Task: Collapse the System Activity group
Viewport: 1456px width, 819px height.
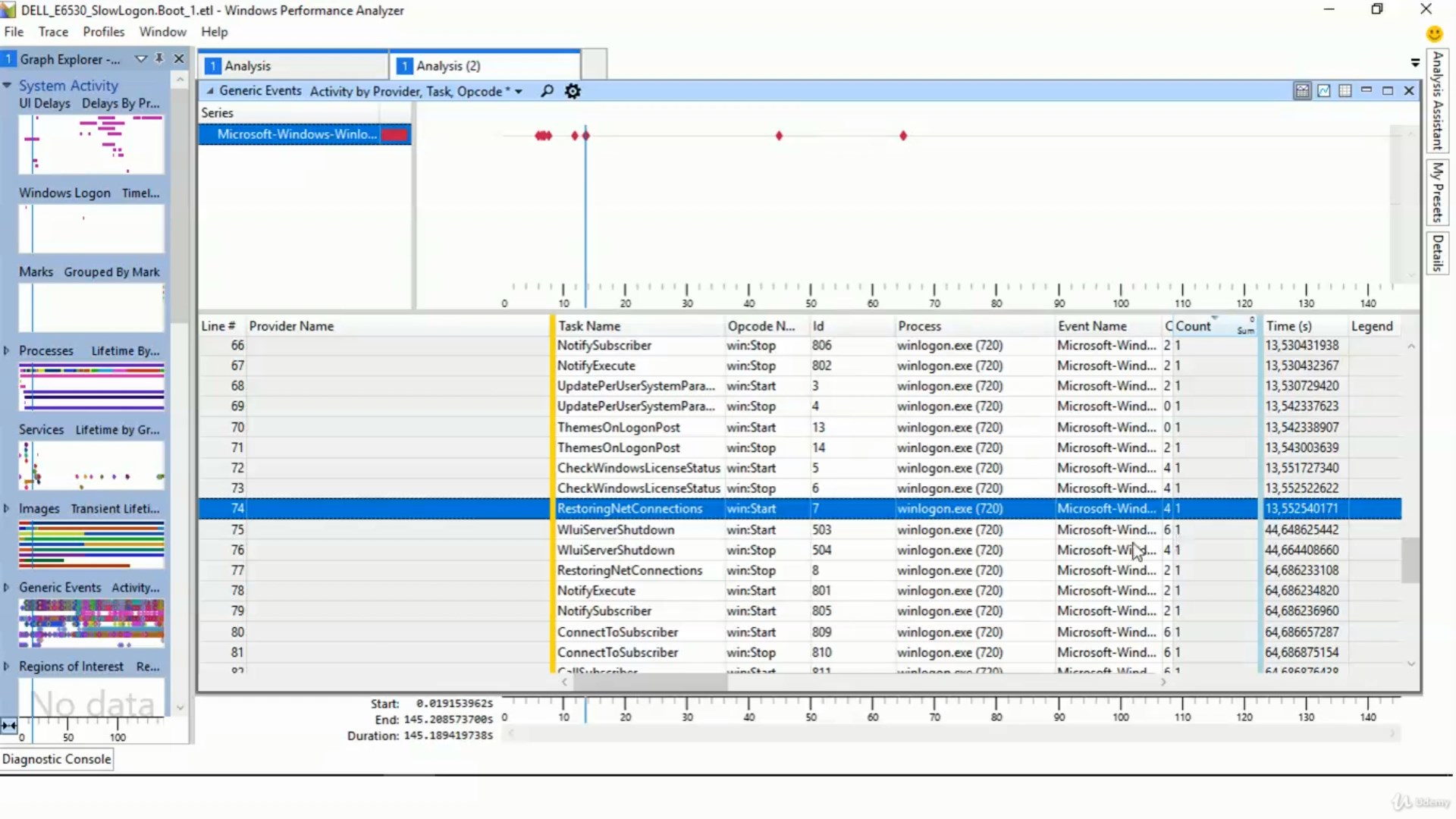Action: click(x=7, y=85)
